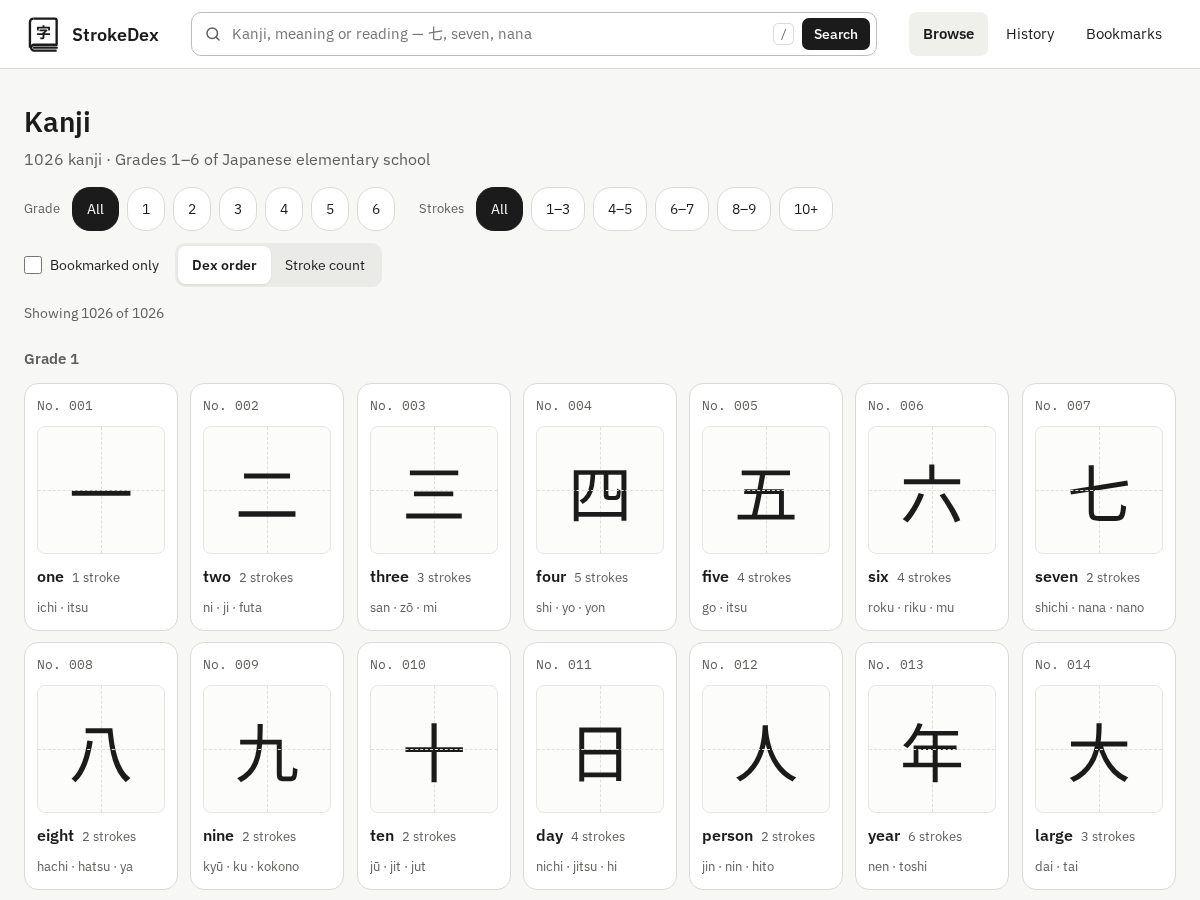The width and height of the screenshot is (1200, 900).
Task: Filter kanji with 8–9 strokes
Action: [x=744, y=209]
